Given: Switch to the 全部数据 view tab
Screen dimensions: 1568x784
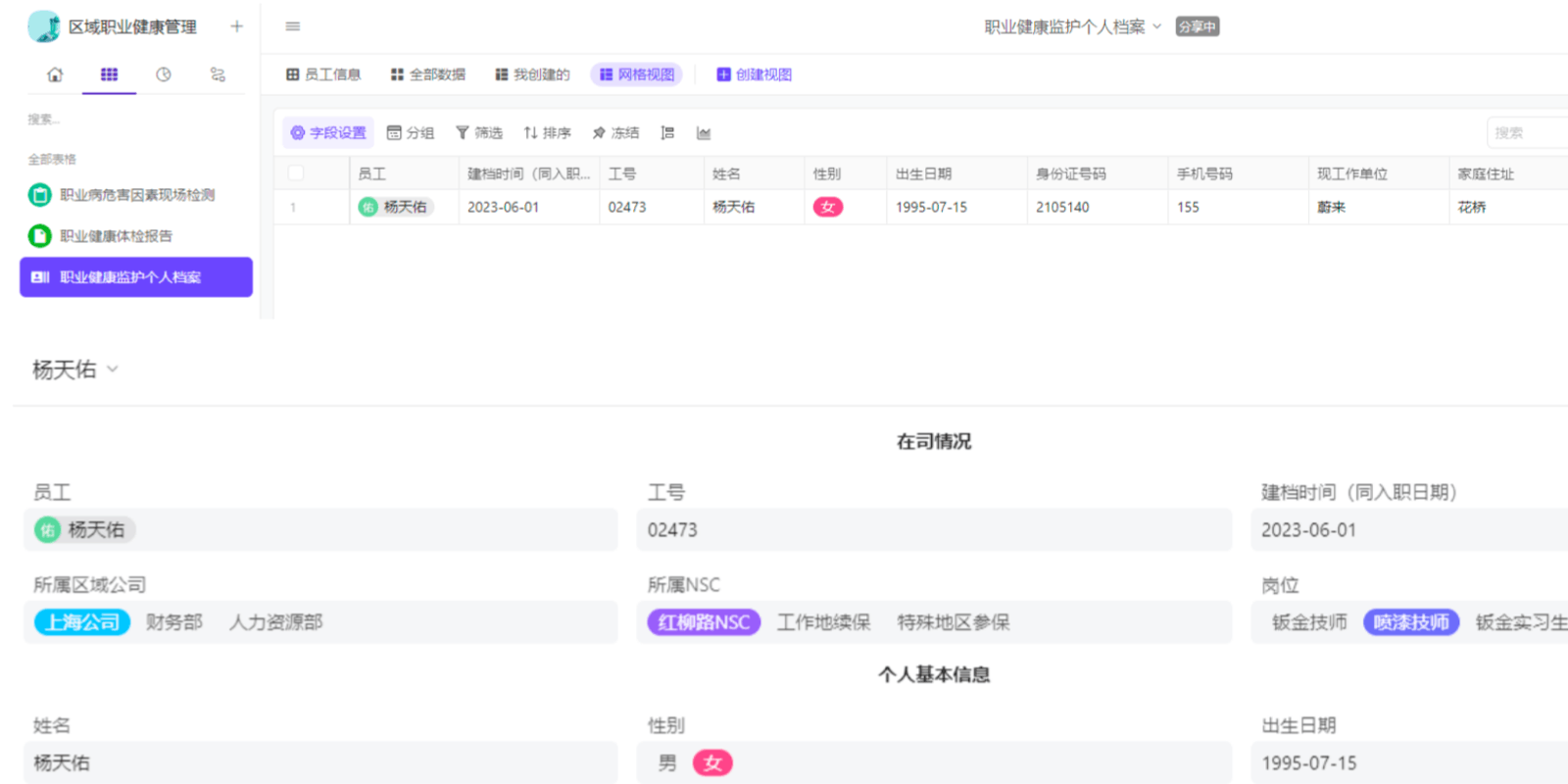Looking at the screenshot, I should point(428,74).
